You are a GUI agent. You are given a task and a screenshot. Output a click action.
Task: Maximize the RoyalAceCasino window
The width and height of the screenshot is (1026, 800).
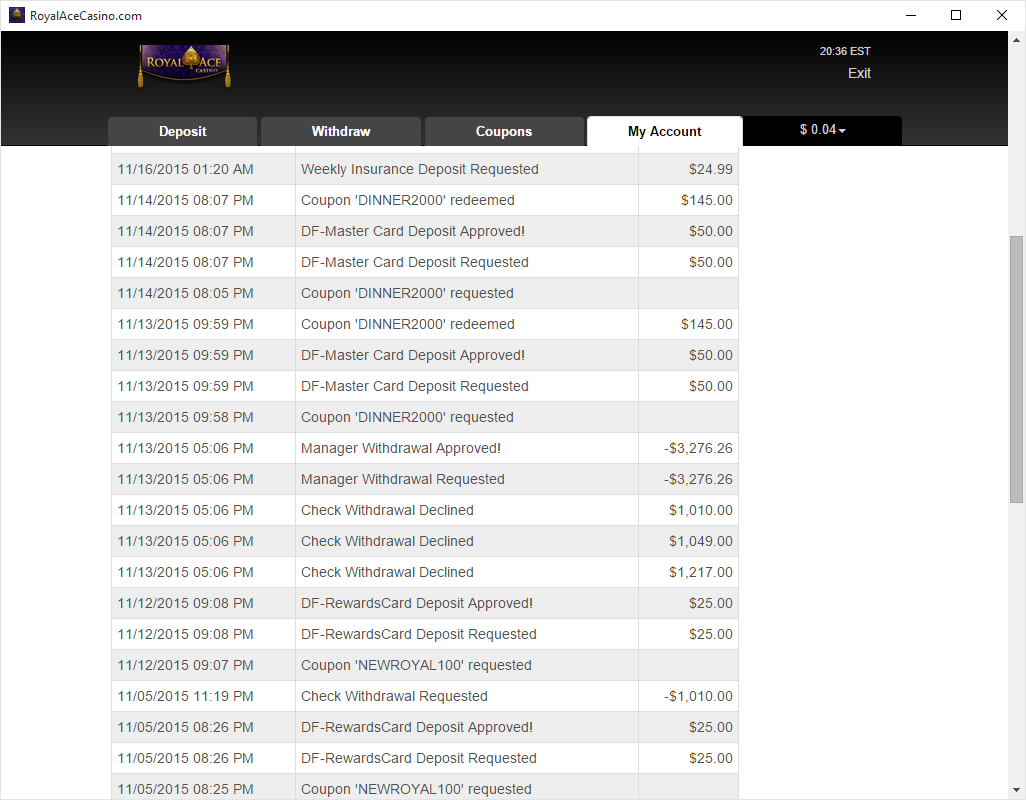click(956, 15)
